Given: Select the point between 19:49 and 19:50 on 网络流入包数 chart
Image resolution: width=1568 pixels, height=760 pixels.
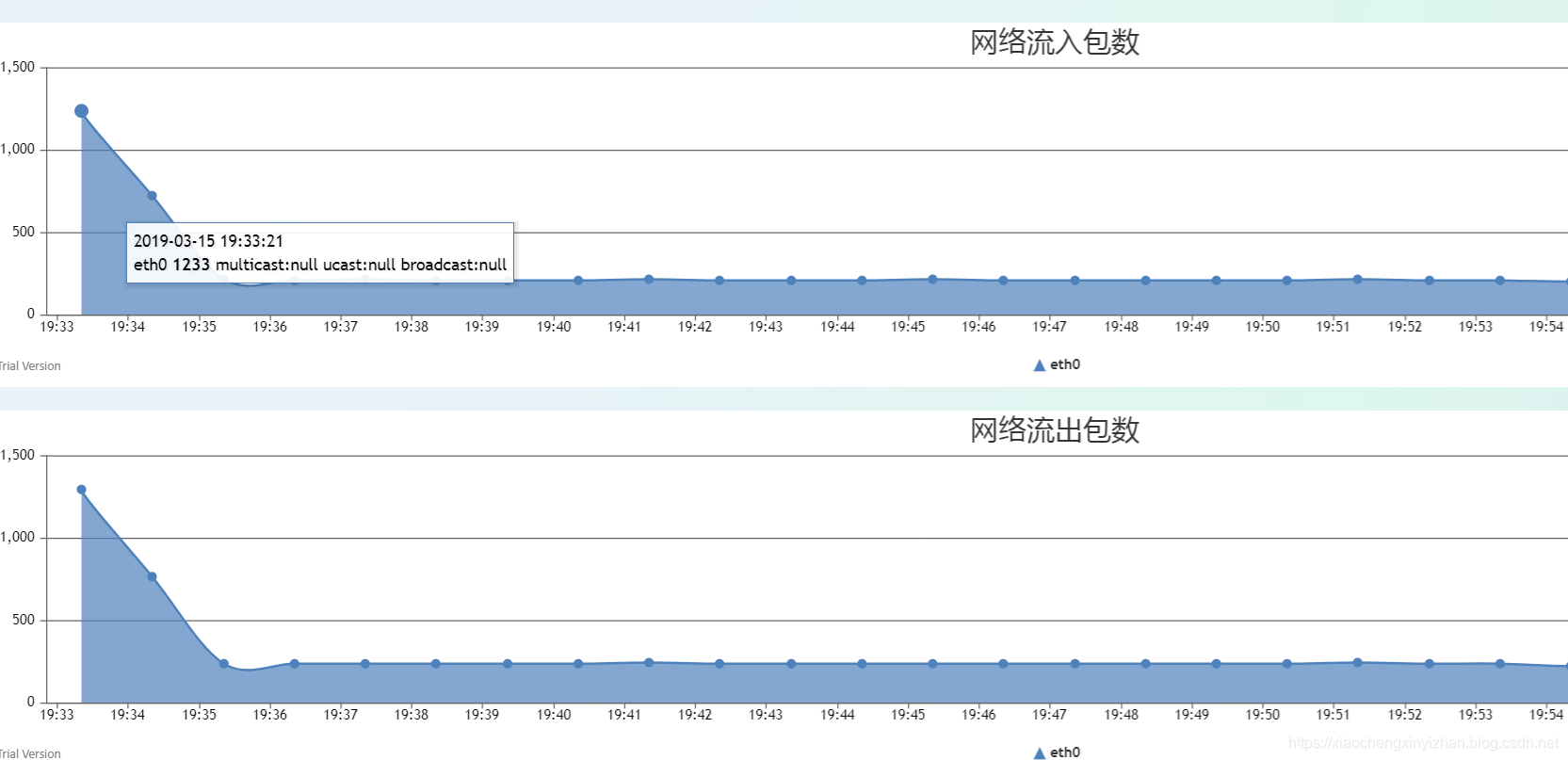Looking at the screenshot, I should 1216,281.
